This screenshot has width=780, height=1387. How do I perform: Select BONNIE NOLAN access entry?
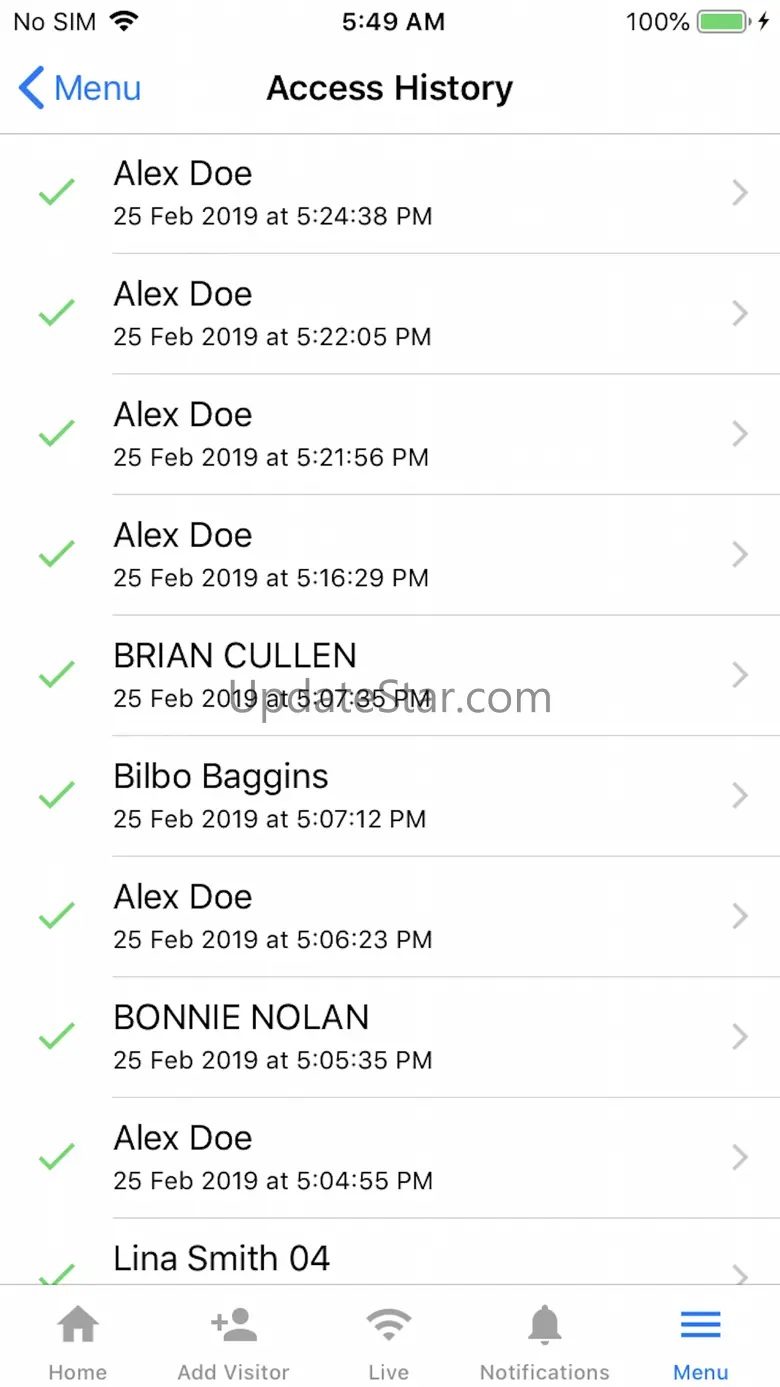pyautogui.click(x=390, y=1037)
